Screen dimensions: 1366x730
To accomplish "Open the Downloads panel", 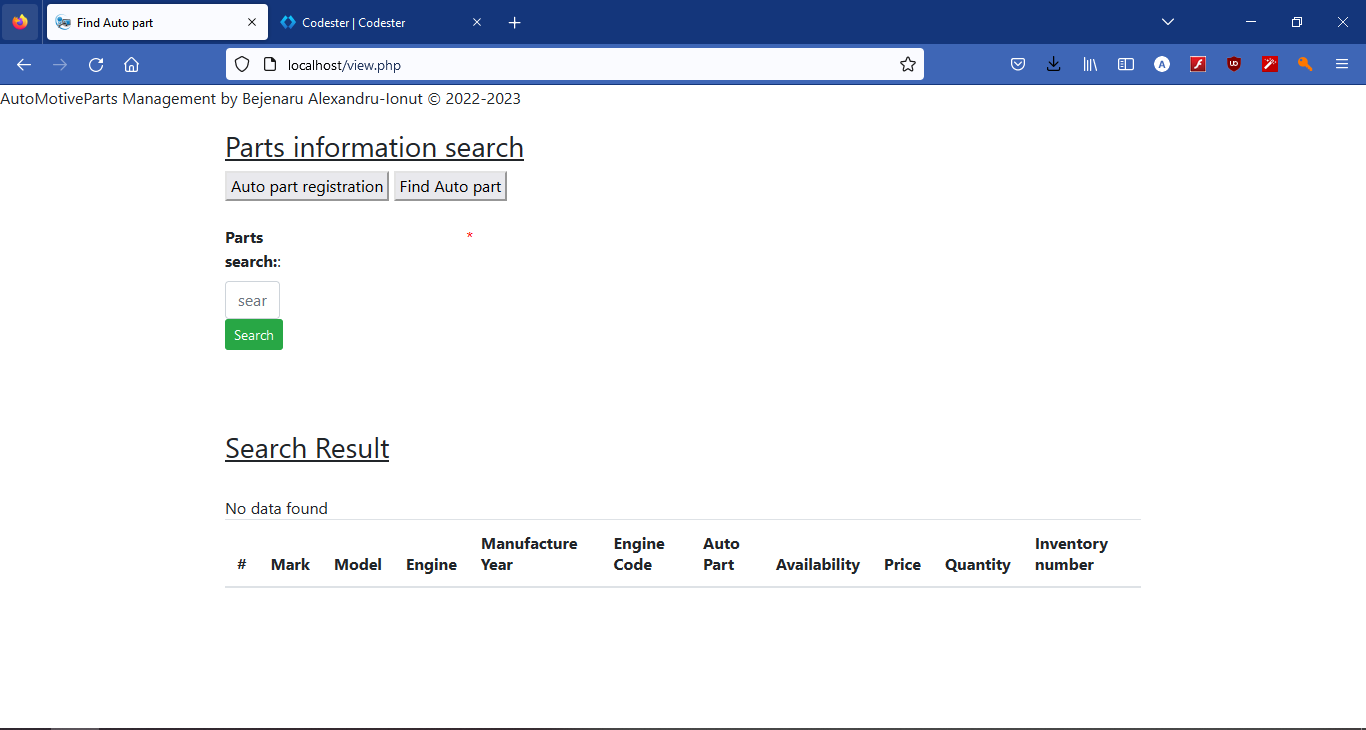I will (x=1053, y=65).
